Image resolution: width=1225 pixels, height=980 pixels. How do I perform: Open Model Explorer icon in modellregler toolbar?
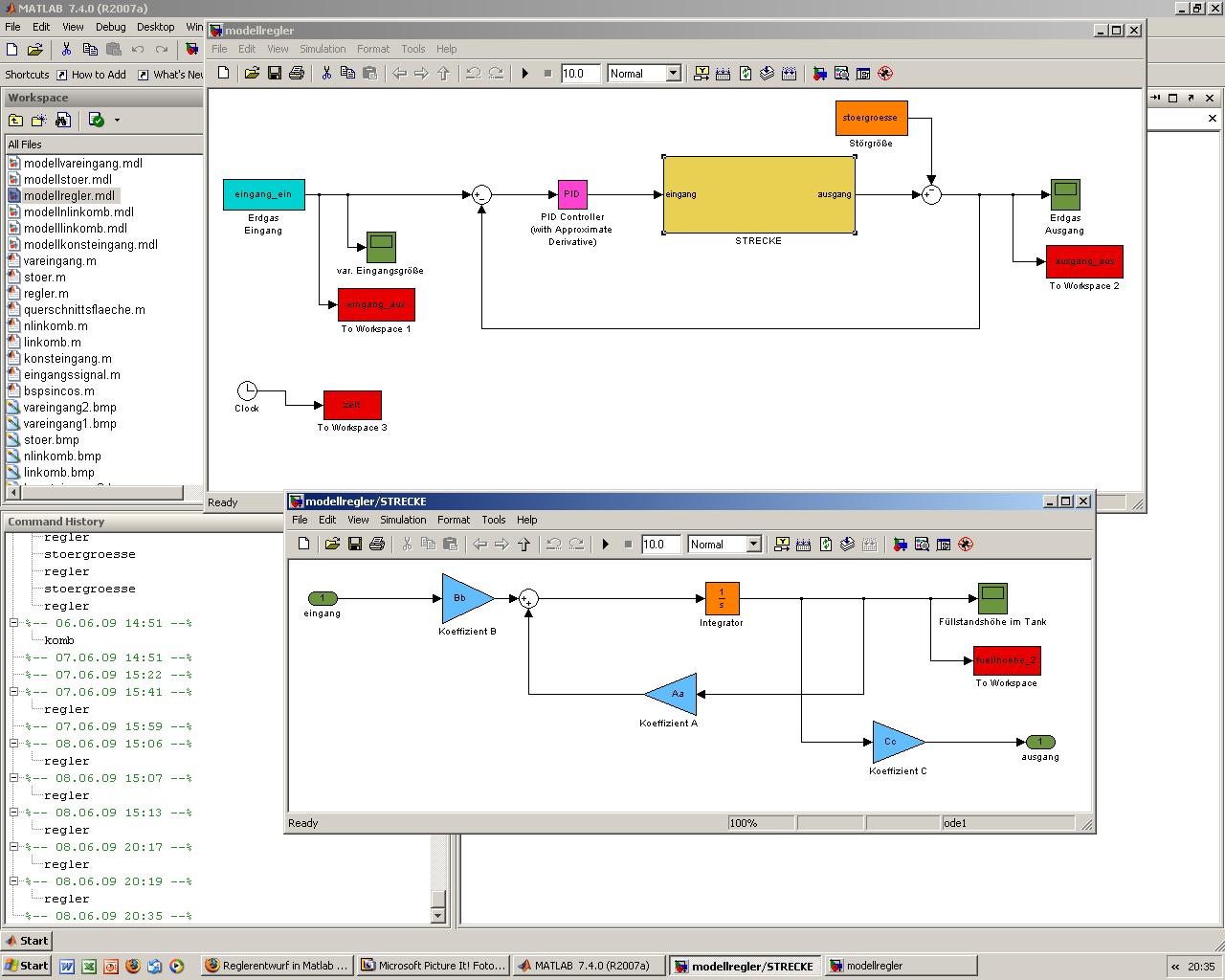(841, 73)
